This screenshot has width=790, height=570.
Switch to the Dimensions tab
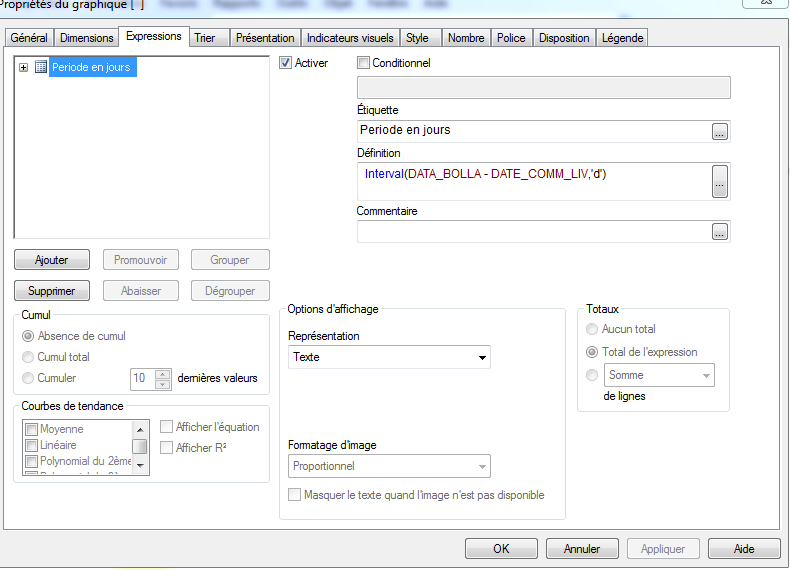87,38
